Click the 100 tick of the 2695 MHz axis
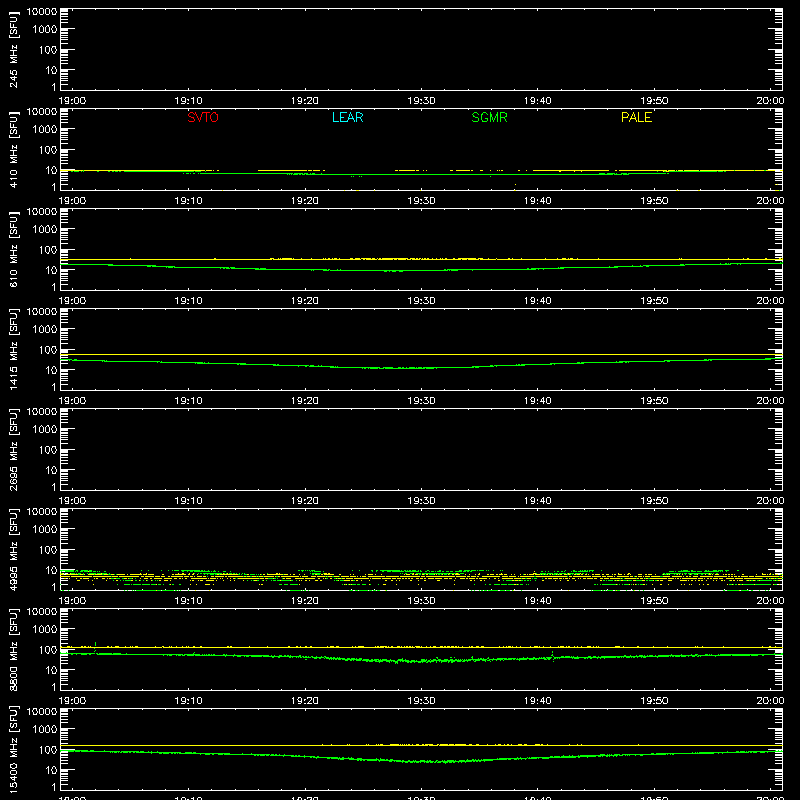Image resolution: width=800 pixels, height=800 pixels. tap(48, 450)
